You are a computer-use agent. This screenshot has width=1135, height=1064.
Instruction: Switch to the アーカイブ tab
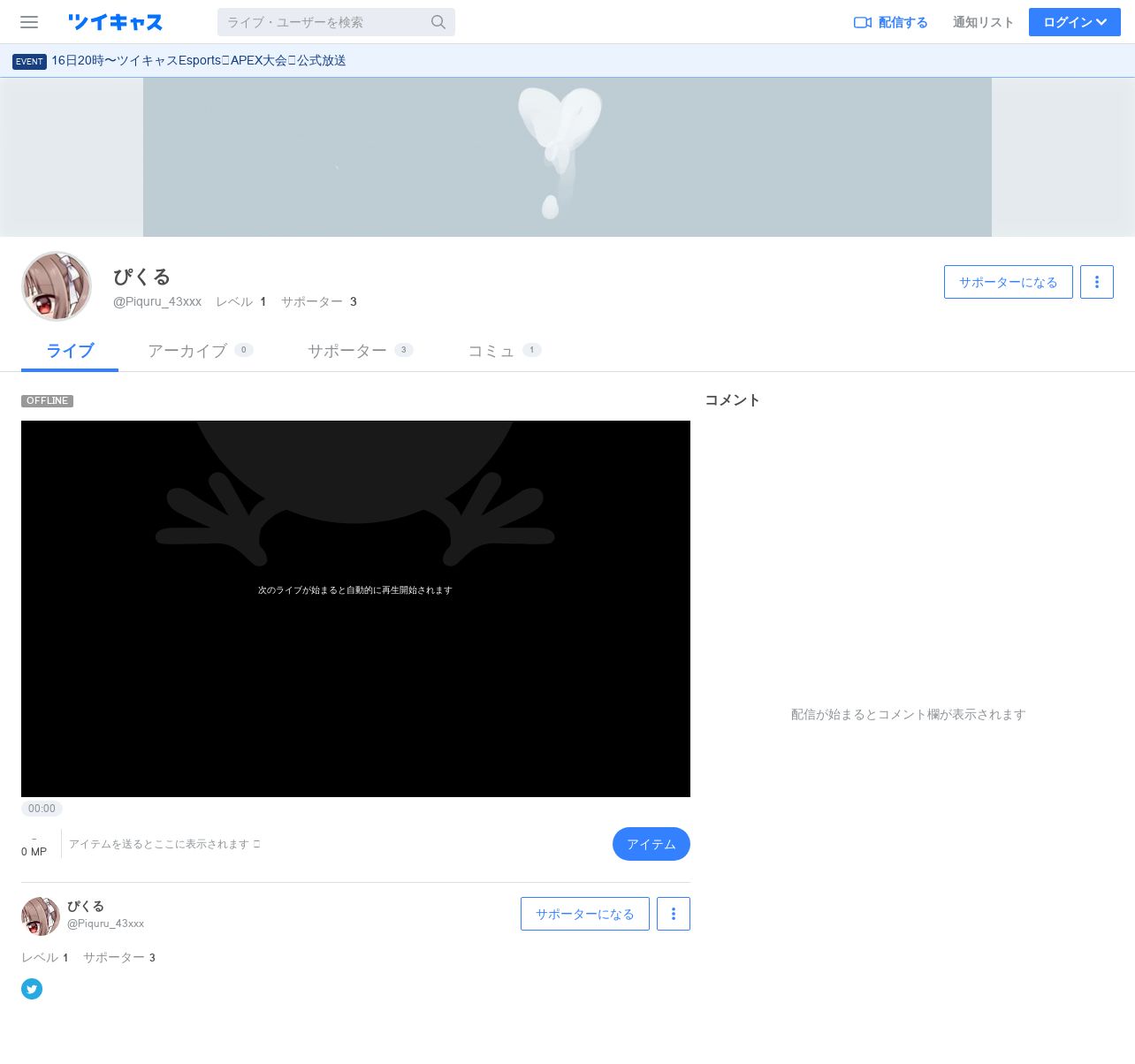[201, 351]
